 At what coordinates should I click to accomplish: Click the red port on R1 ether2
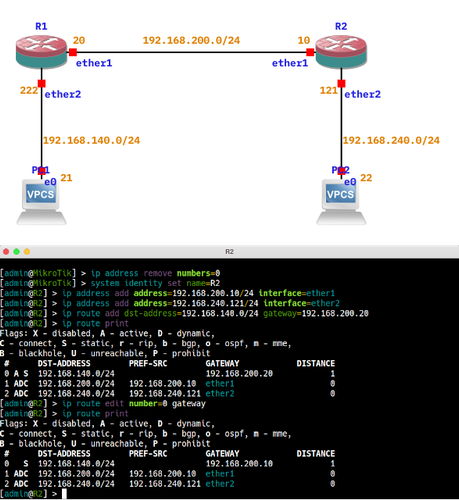[x=41, y=83]
